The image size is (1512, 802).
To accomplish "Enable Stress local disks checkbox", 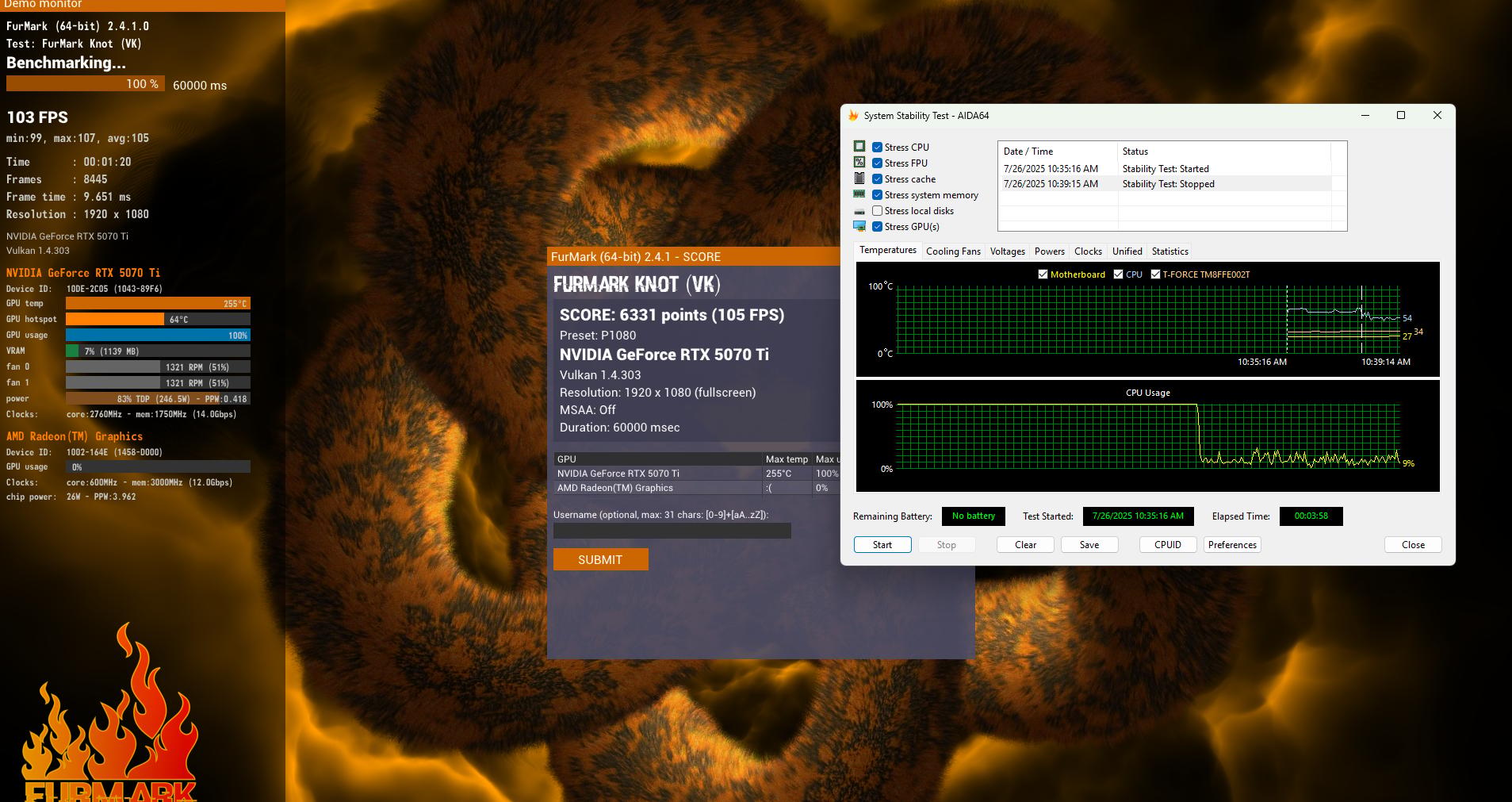I will 877,211.
